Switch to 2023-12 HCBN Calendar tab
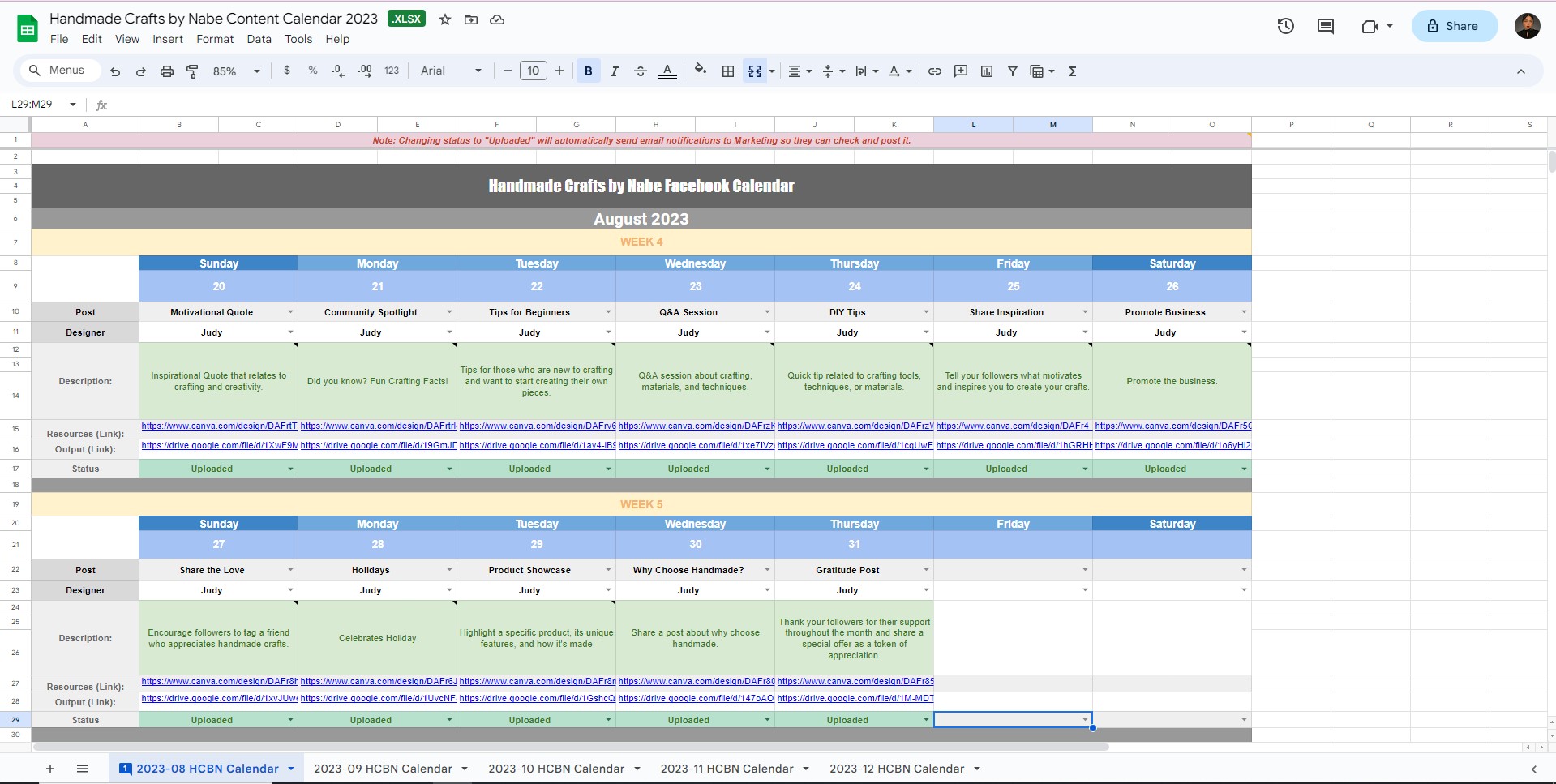1556x784 pixels. point(897,769)
